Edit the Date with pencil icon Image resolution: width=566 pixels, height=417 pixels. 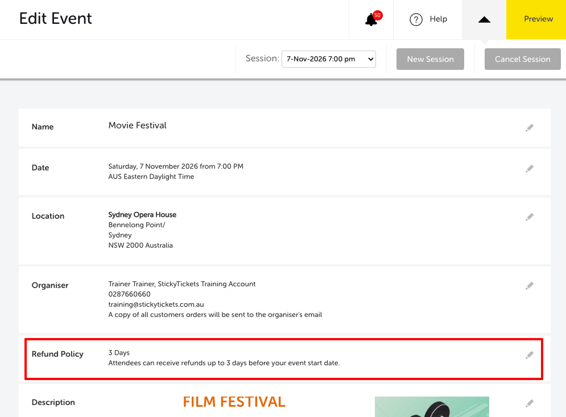529,169
